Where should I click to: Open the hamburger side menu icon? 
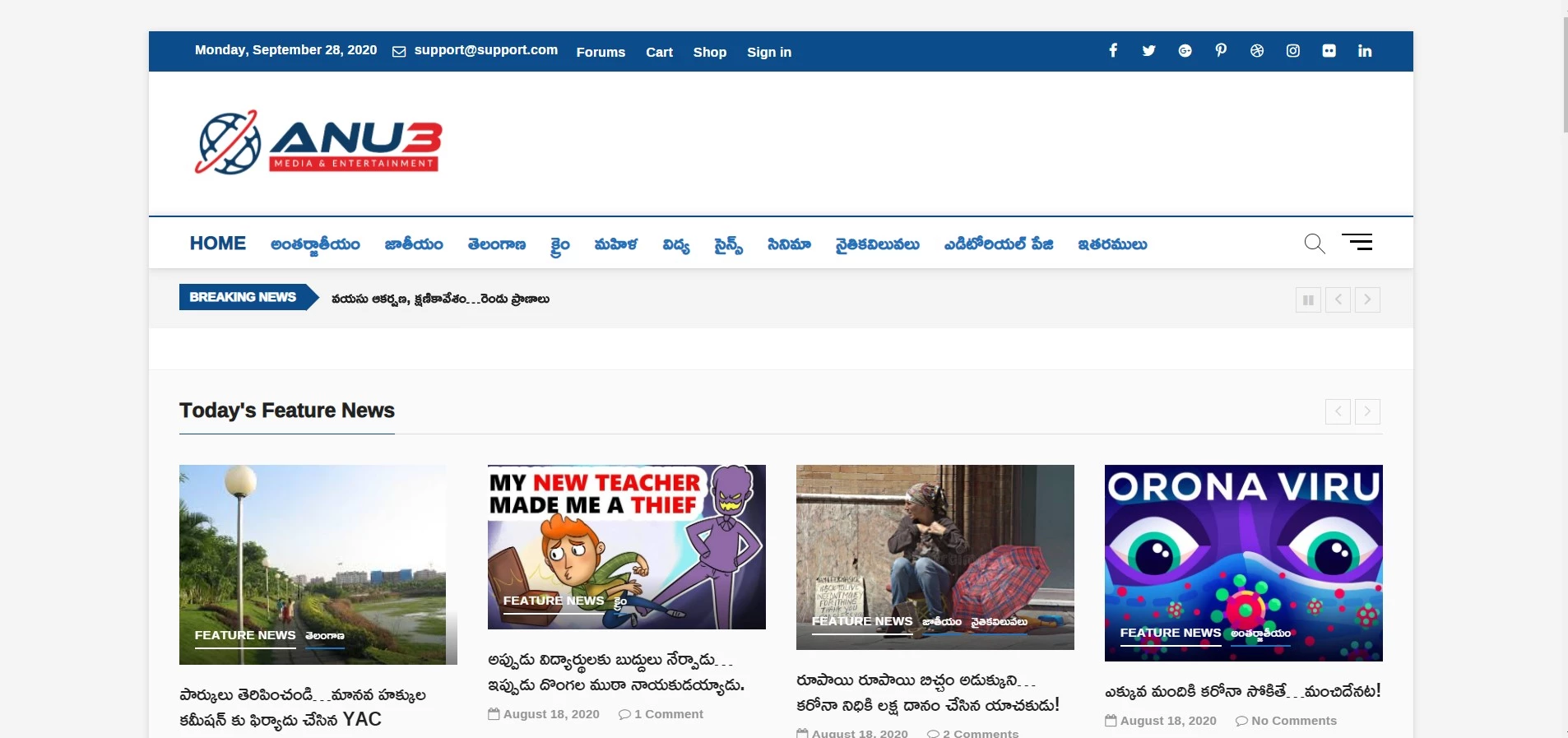coord(1357,242)
